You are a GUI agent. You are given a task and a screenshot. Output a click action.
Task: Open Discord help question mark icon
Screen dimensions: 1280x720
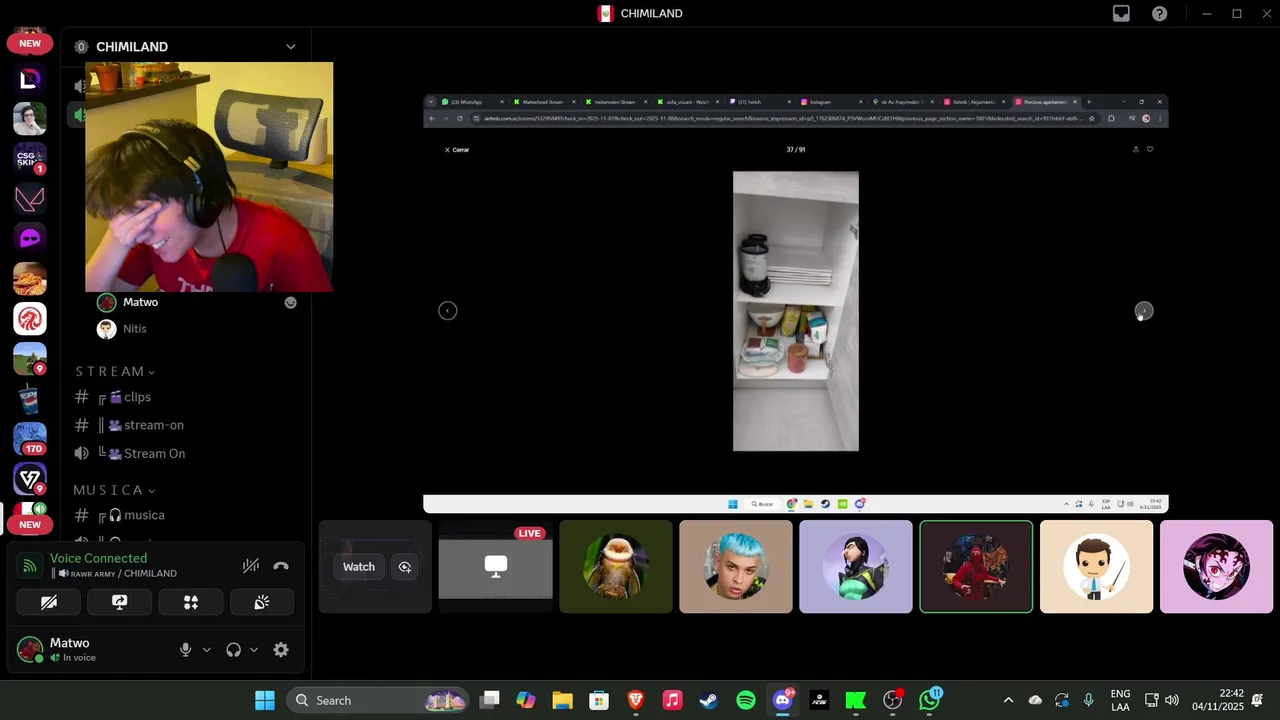pyautogui.click(x=1159, y=13)
